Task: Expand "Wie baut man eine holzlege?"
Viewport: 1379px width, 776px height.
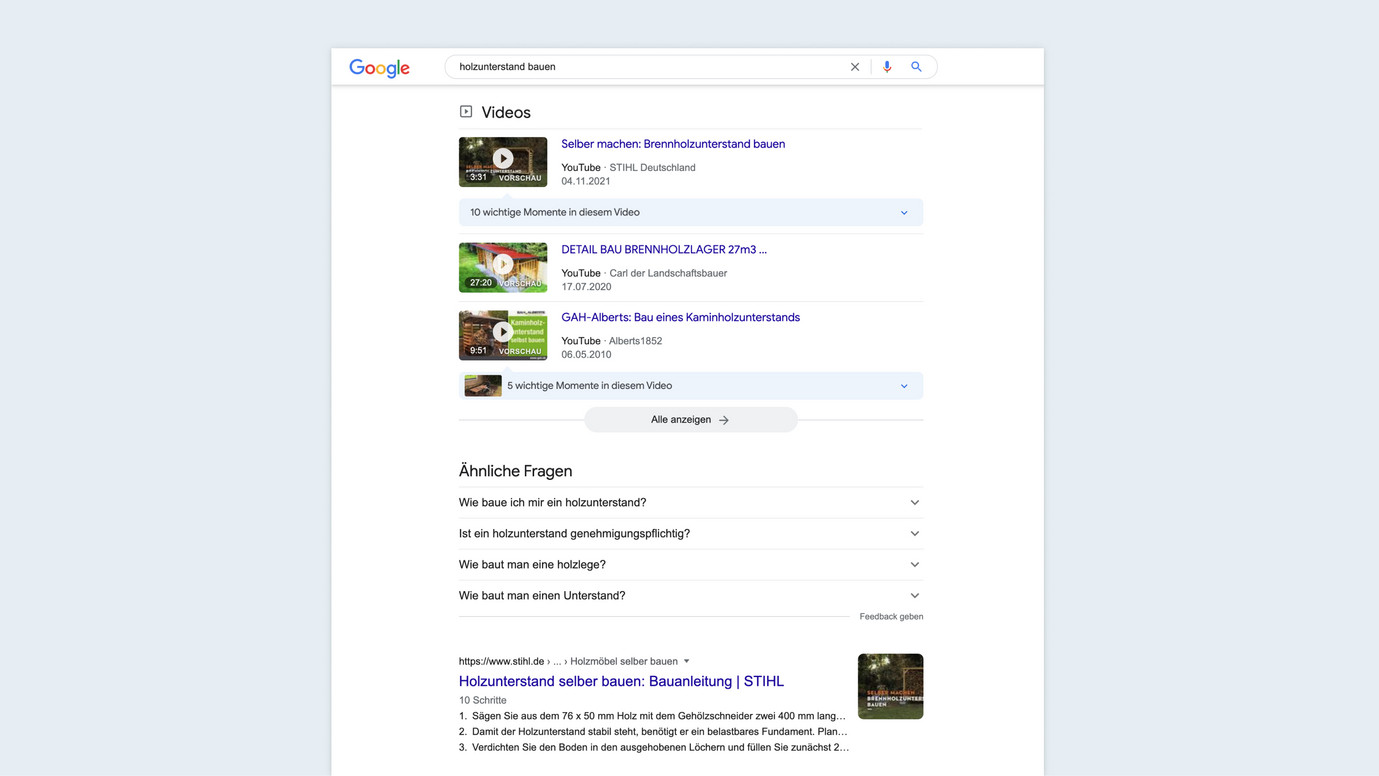Action: (690, 565)
